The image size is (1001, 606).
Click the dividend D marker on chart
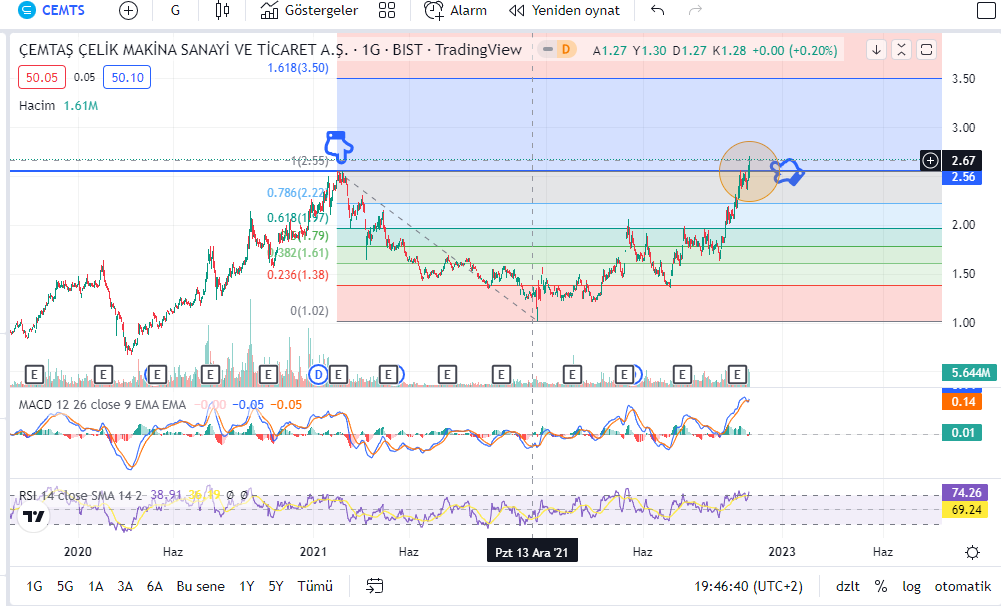[318, 374]
